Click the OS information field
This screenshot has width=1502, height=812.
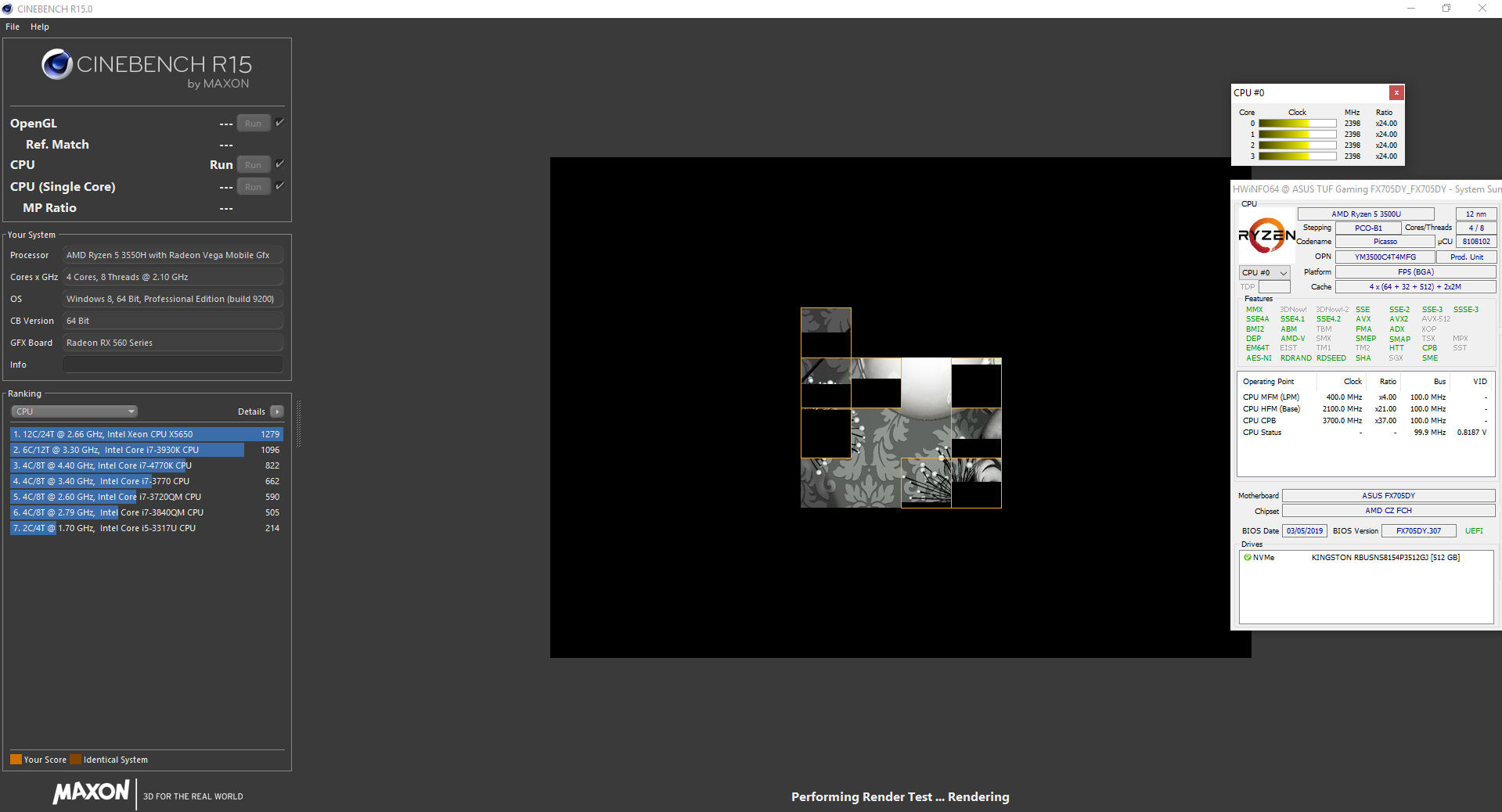[x=172, y=299]
